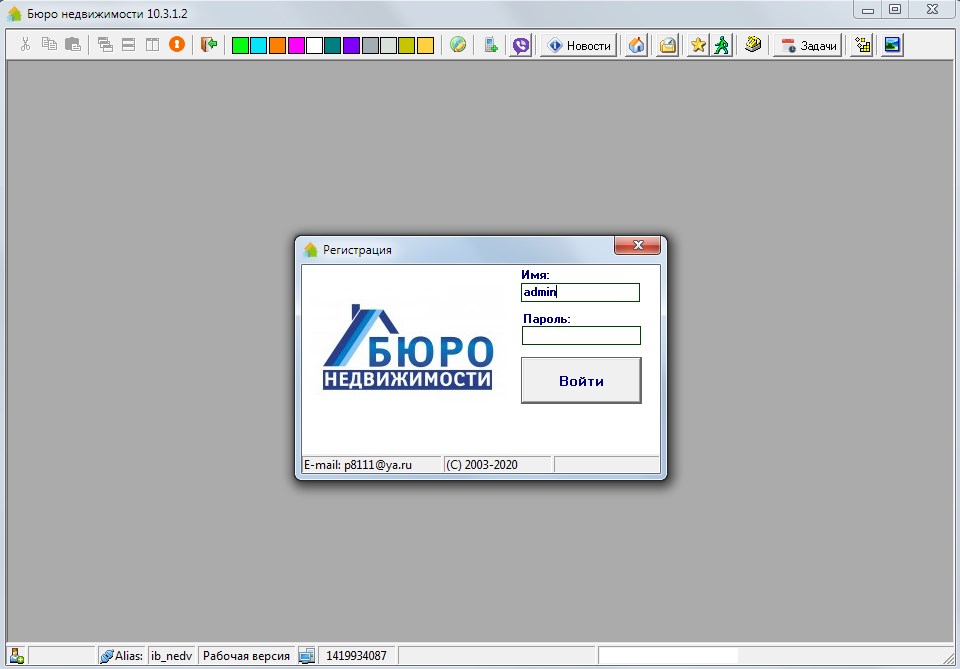Select the orange color swatch
This screenshot has width=960, height=669.
[277, 45]
